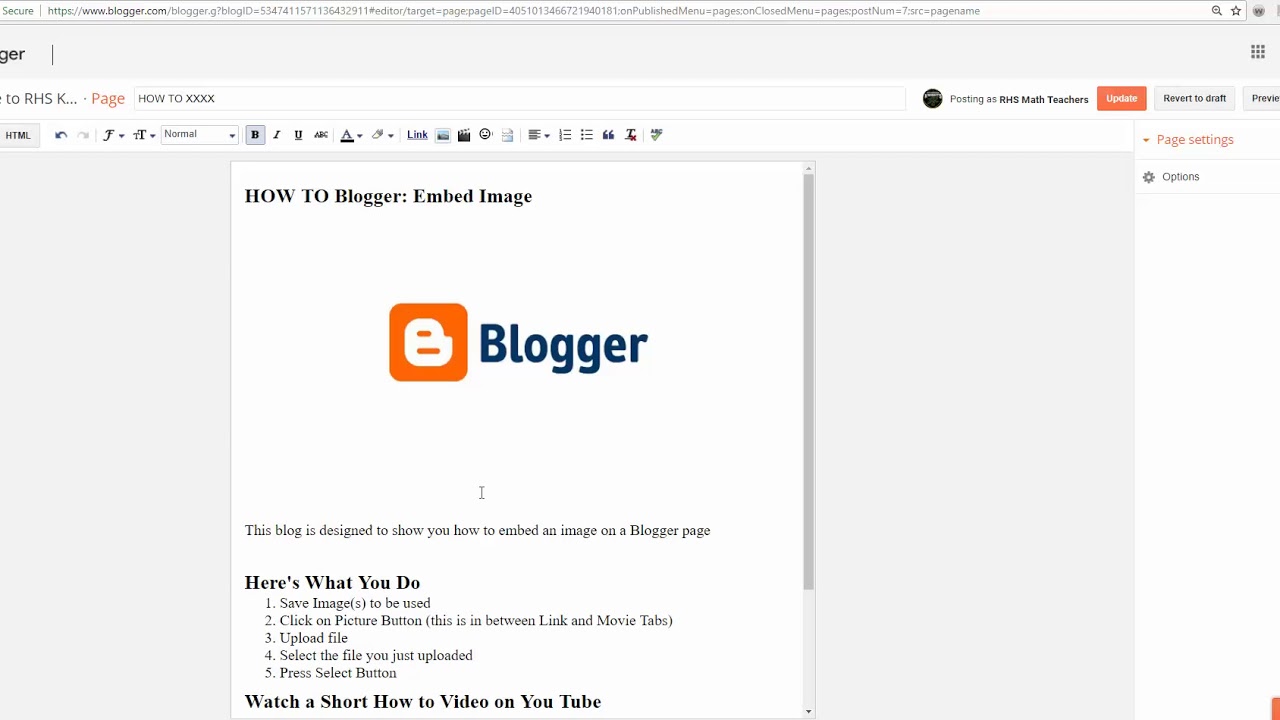Screen dimensions: 1280x720
Task: Click the Google apps grid icon
Action: [1258, 52]
